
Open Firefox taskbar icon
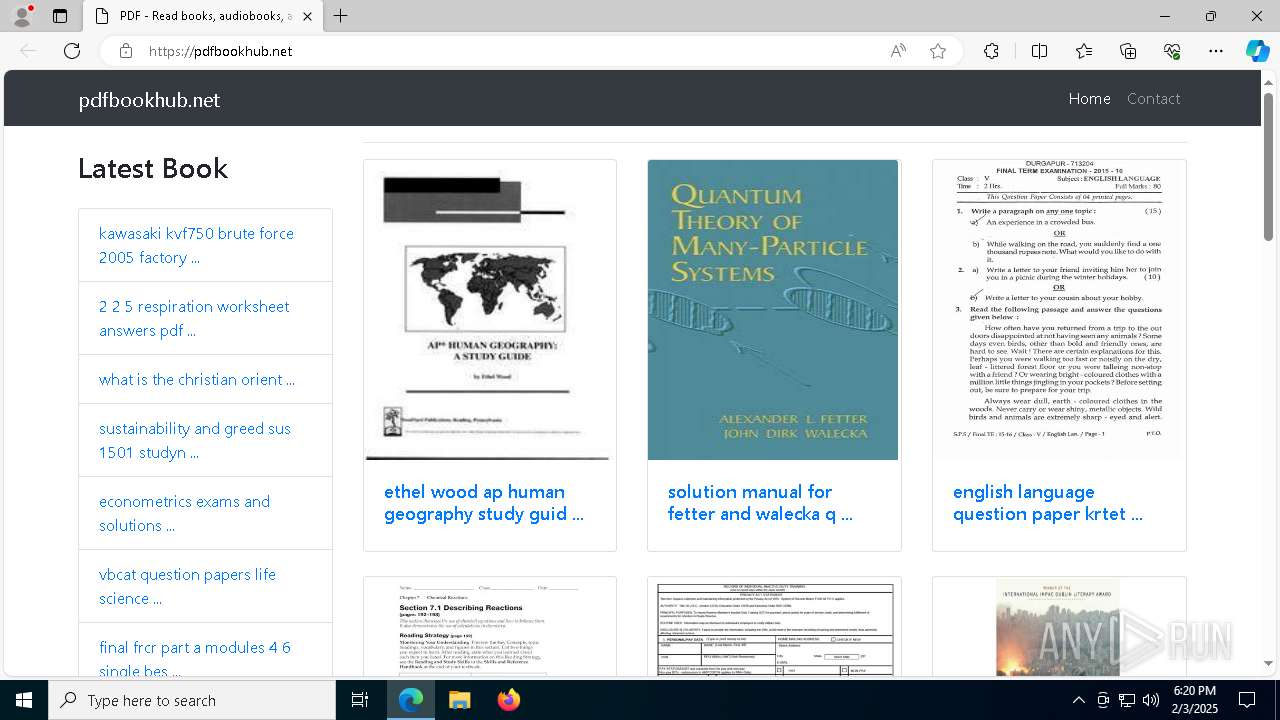[508, 700]
